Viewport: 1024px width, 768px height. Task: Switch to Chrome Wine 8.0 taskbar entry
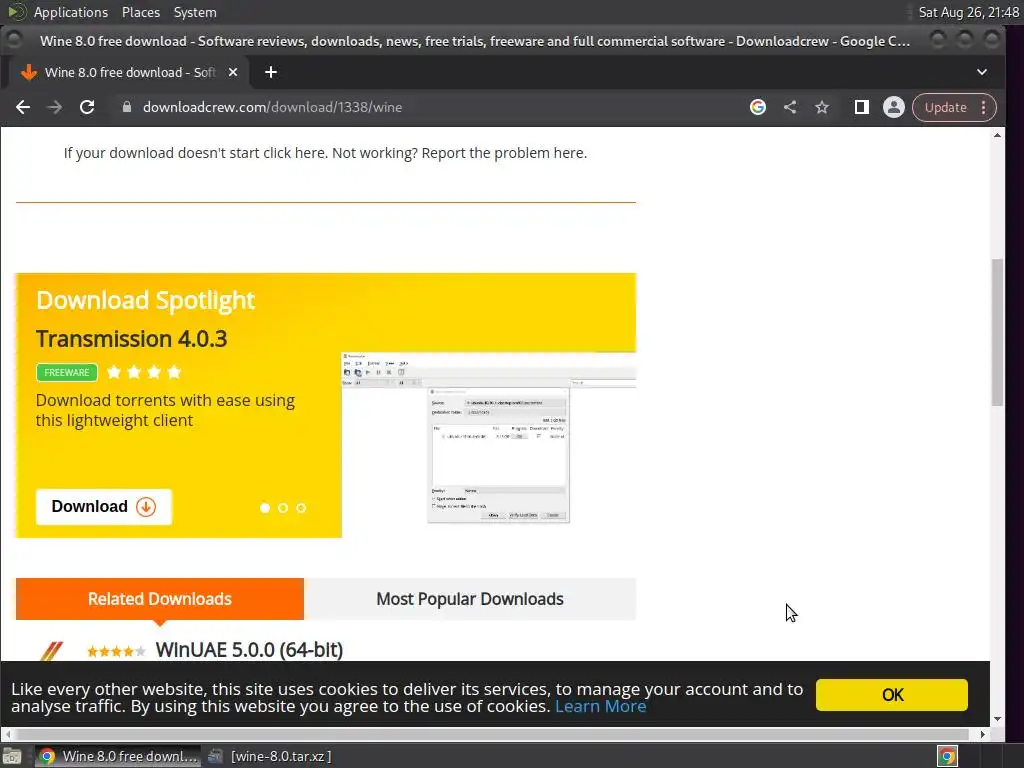point(118,756)
